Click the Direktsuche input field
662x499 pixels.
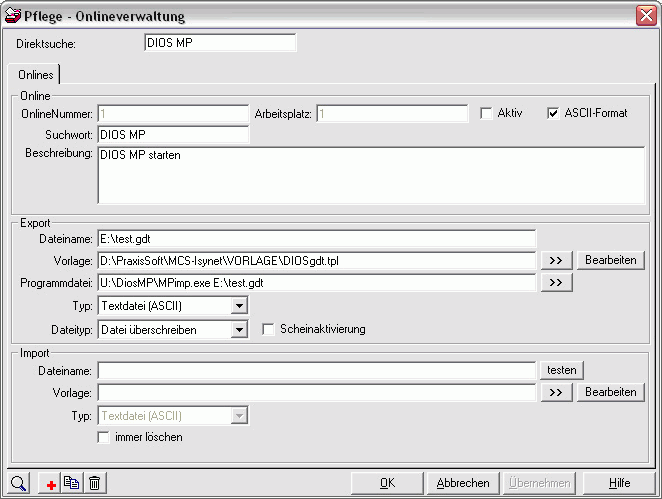tap(220, 43)
